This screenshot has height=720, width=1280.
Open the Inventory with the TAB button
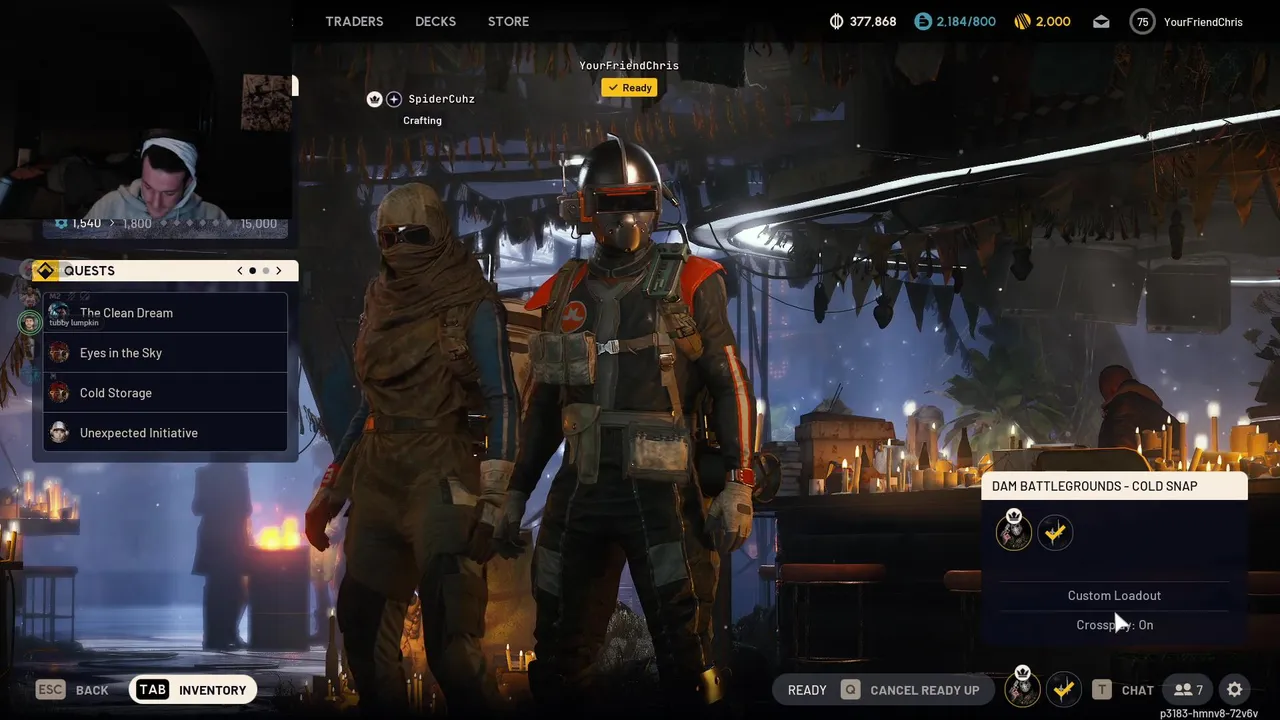pyautogui.click(x=193, y=690)
